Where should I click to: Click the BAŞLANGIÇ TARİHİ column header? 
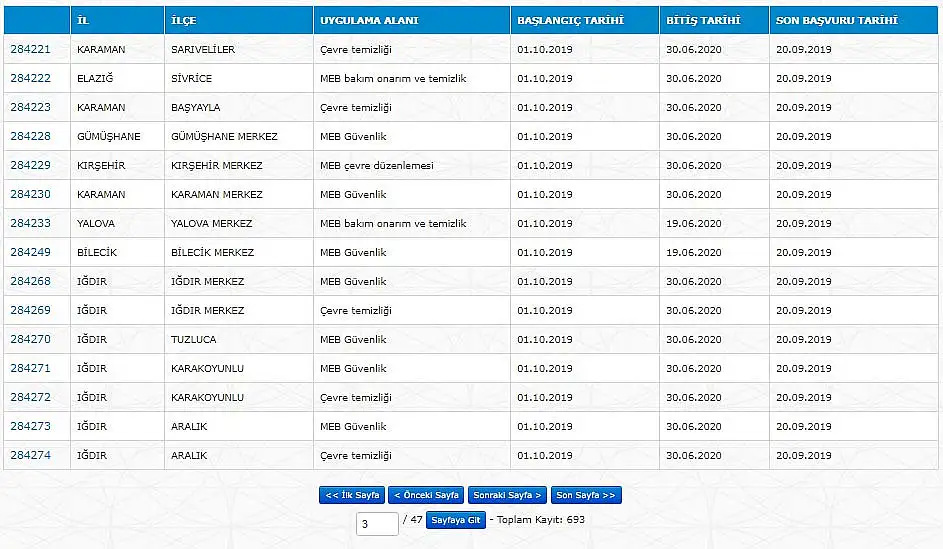point(585,20)
